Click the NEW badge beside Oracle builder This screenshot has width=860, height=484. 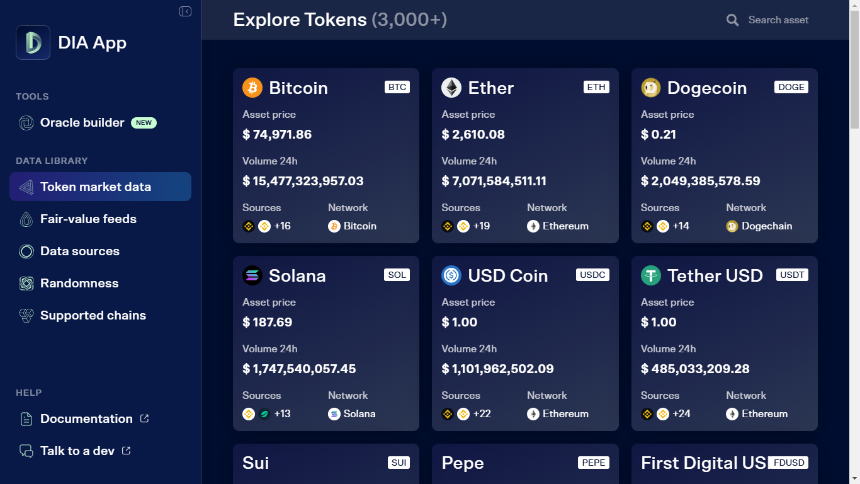(144, 123)
